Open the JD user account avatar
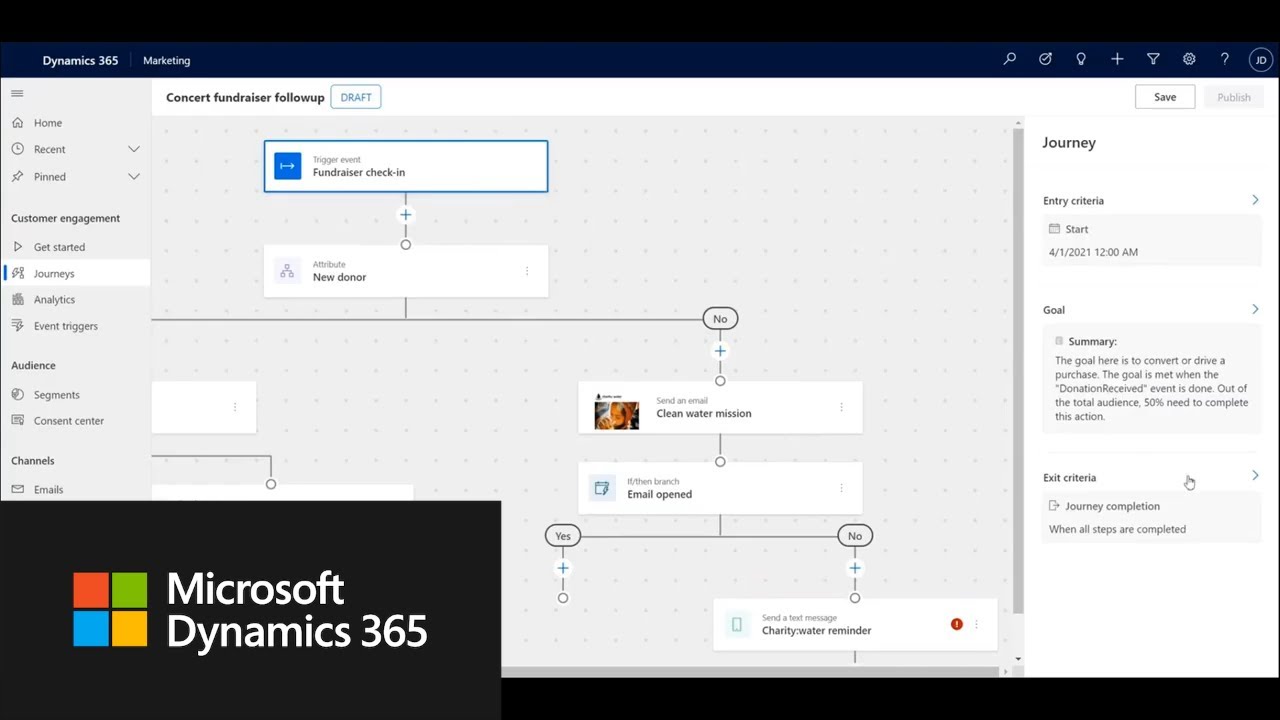Screen dimensions: 1280x720 [x=1261, y=60]
